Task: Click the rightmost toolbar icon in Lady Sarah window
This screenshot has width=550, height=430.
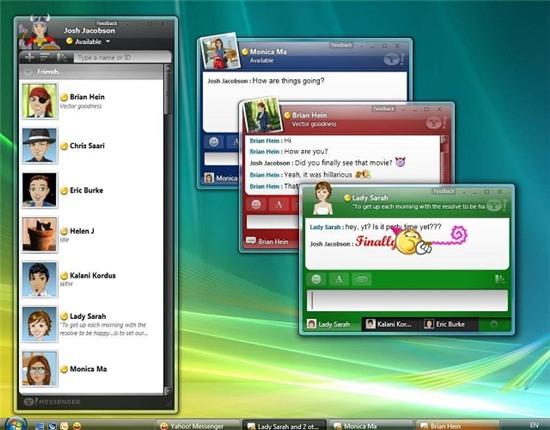Action: click(x=499, y=279)
